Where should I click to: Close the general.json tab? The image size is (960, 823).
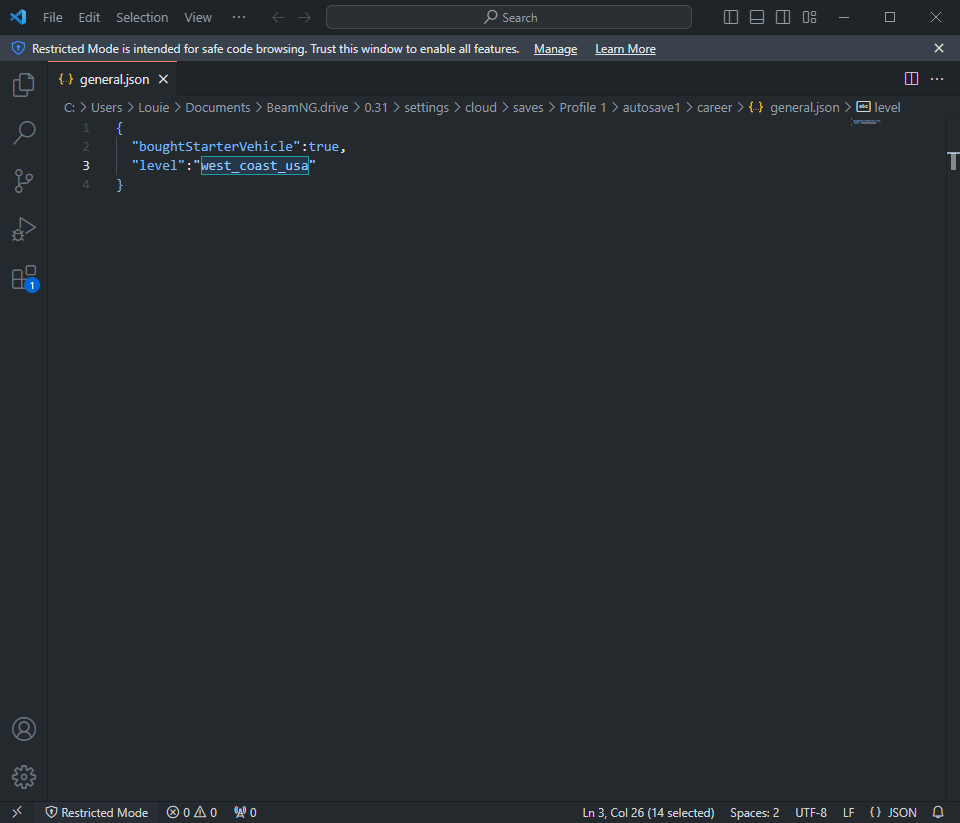[x=163, y=79]
